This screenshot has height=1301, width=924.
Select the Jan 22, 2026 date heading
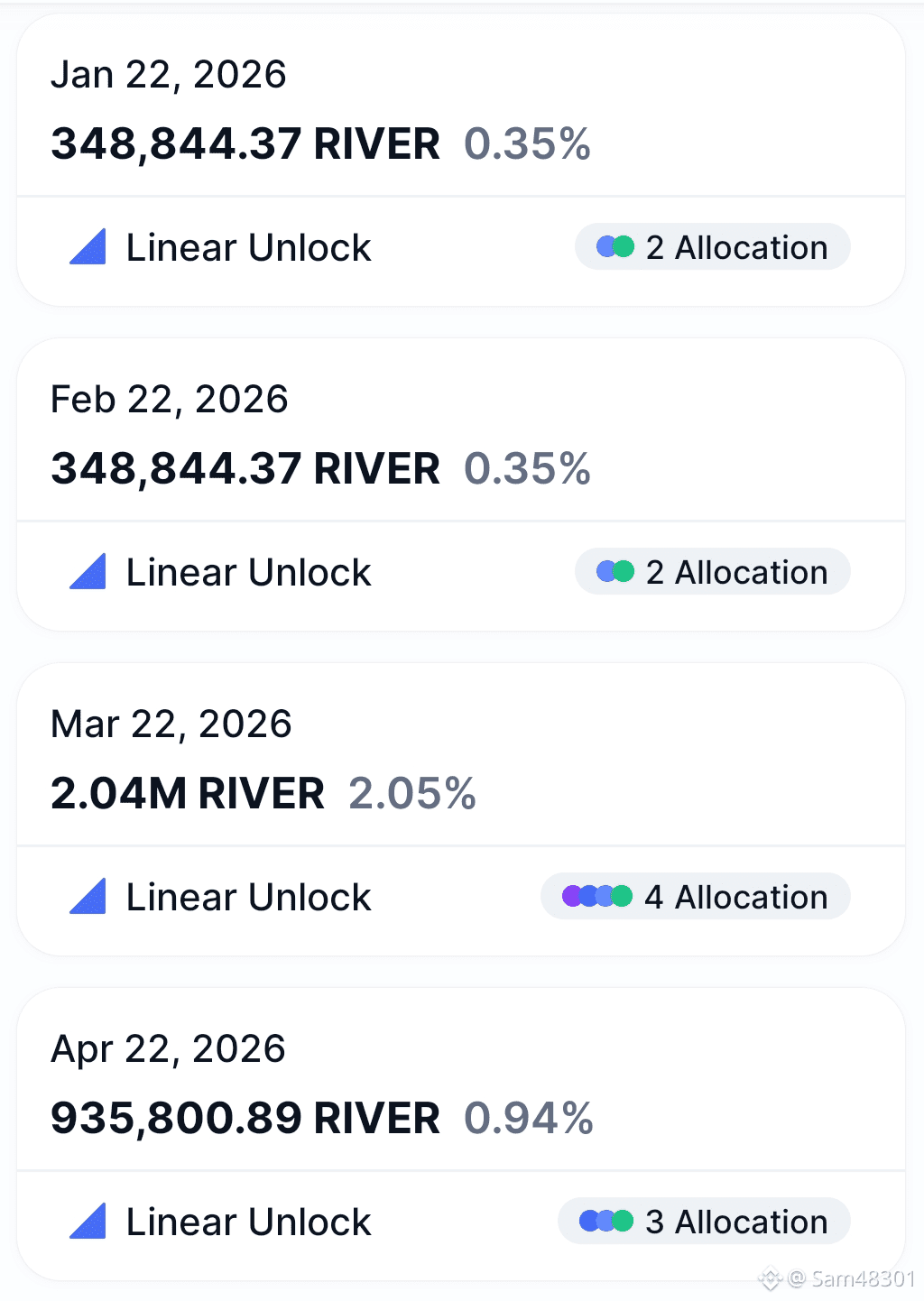pyautogui.click(x=169, y=75)
